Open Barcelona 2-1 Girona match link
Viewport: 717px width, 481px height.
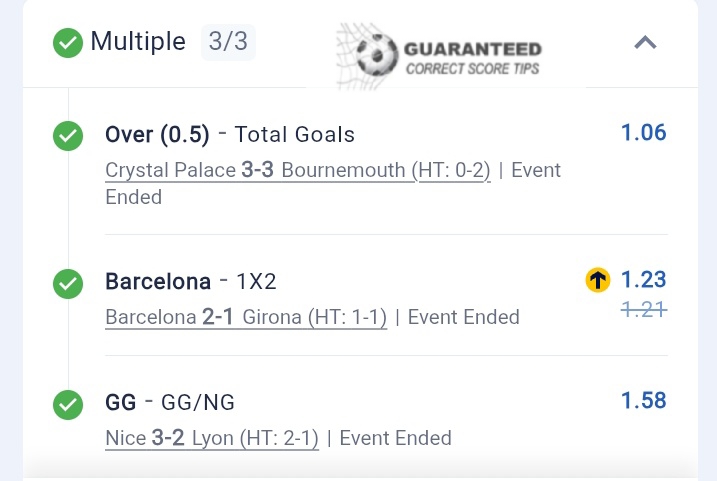tap(246, 317)
